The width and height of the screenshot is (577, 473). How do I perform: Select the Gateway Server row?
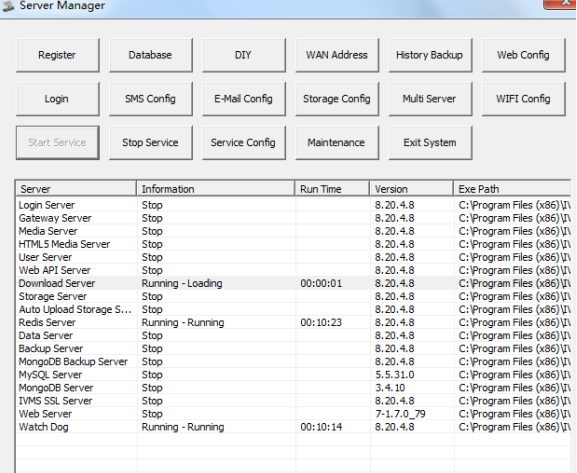point(294,218)
